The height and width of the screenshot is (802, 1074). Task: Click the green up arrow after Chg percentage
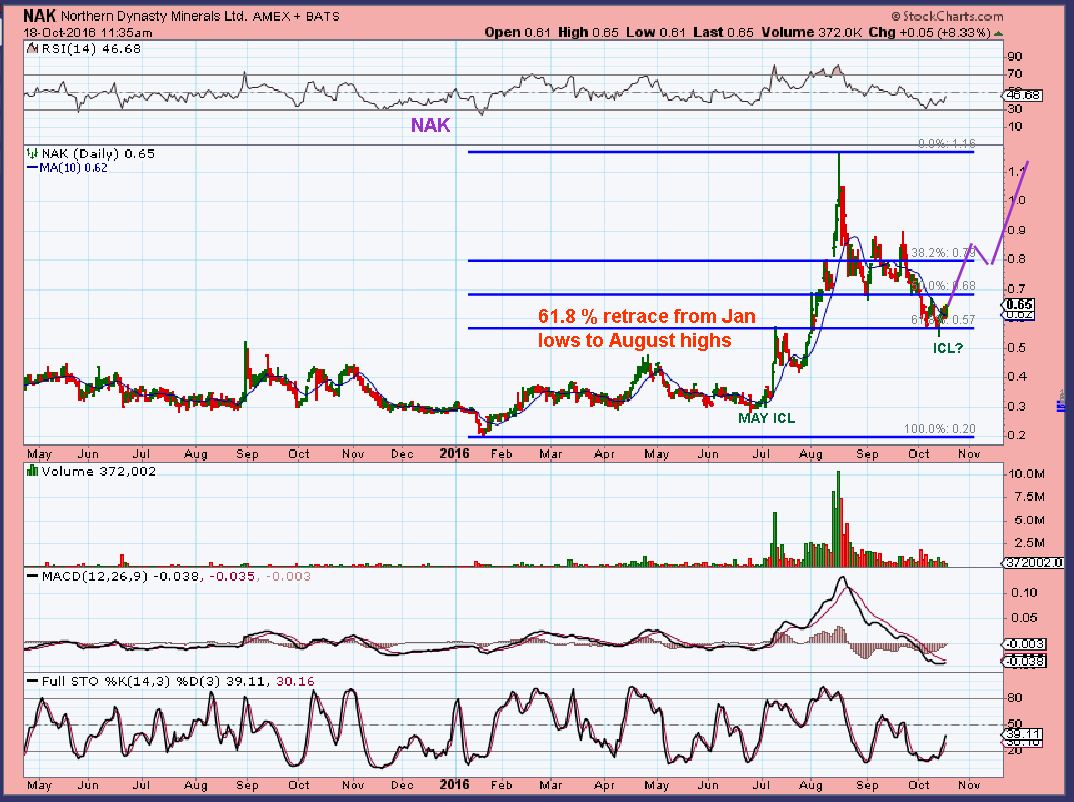click(999, 33)
